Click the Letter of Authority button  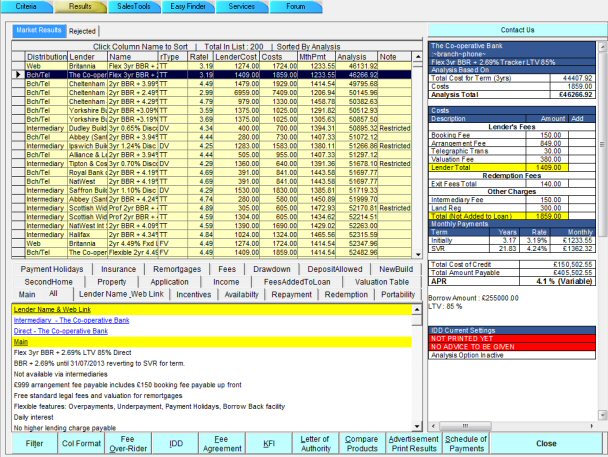316,443
